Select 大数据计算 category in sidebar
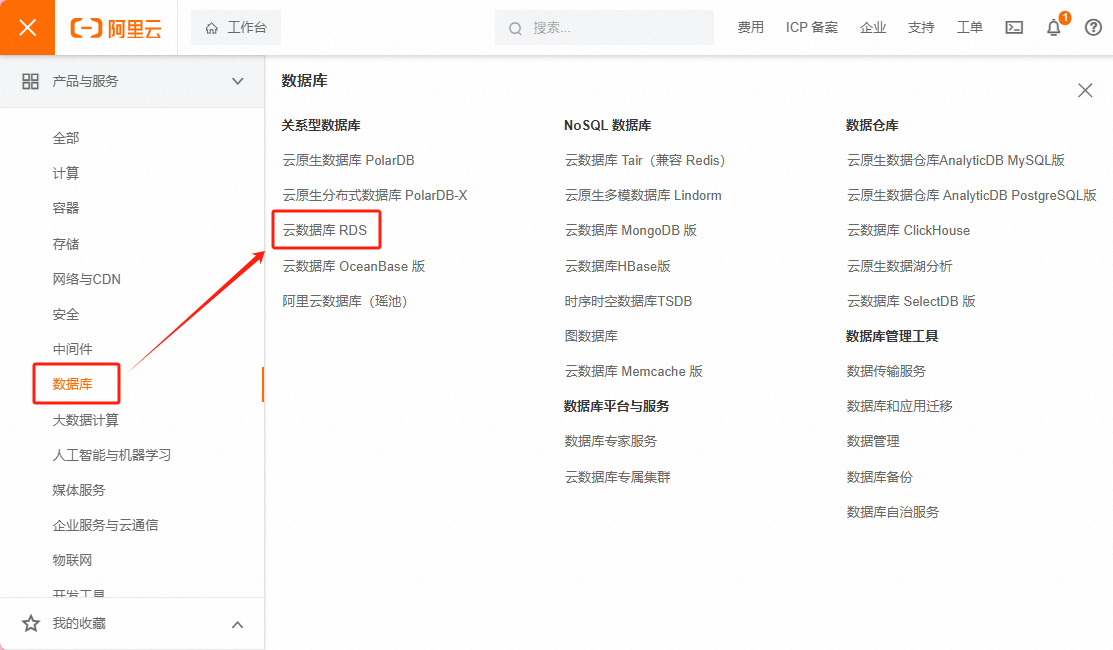 pyautogui.click(x=86, y=420)
